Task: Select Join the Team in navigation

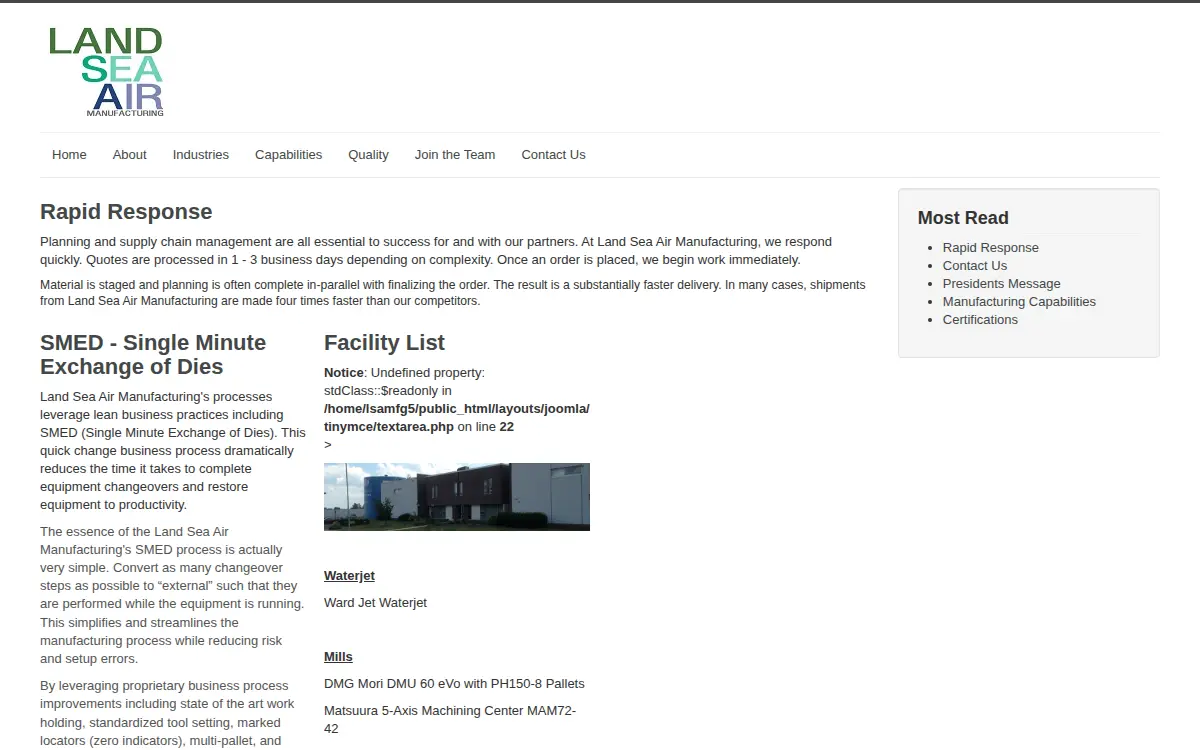Action: click(455, 155)
